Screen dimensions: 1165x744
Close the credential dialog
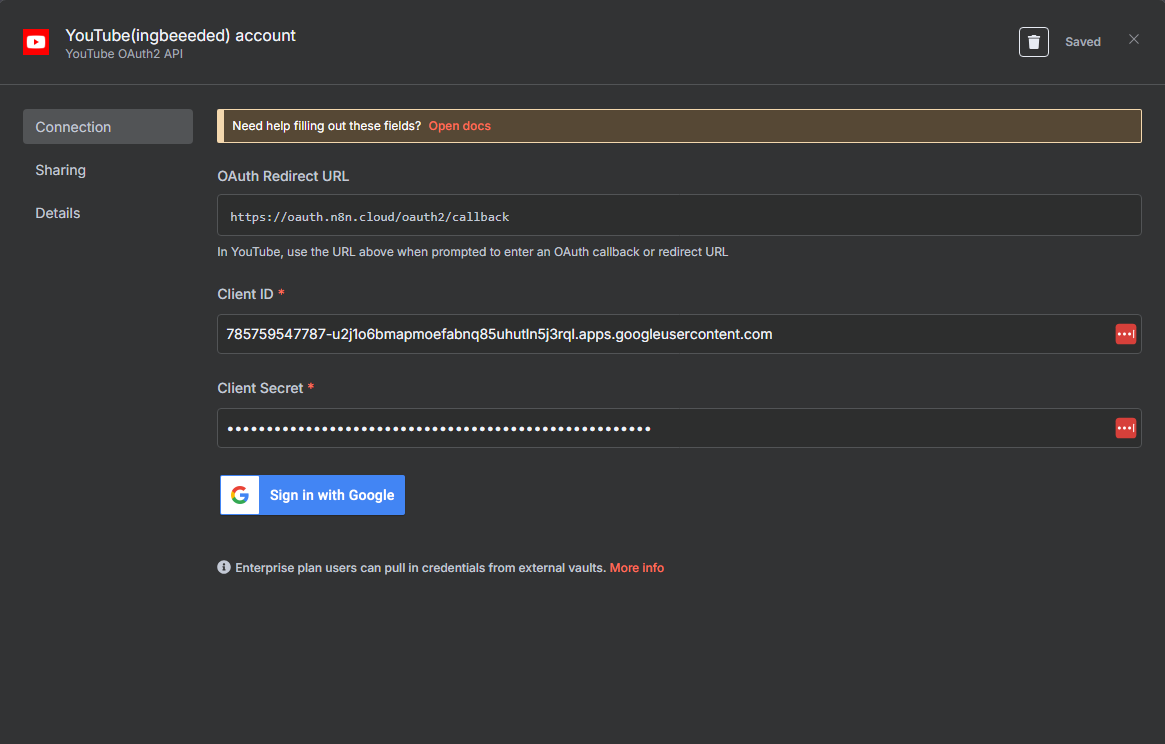point(1134,39)
